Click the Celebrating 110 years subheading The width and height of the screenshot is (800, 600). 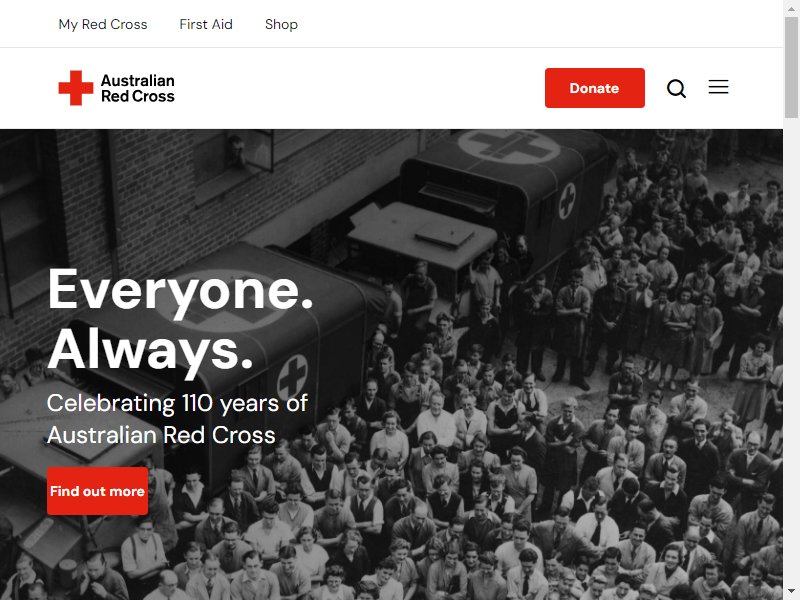tap(177, 419)
